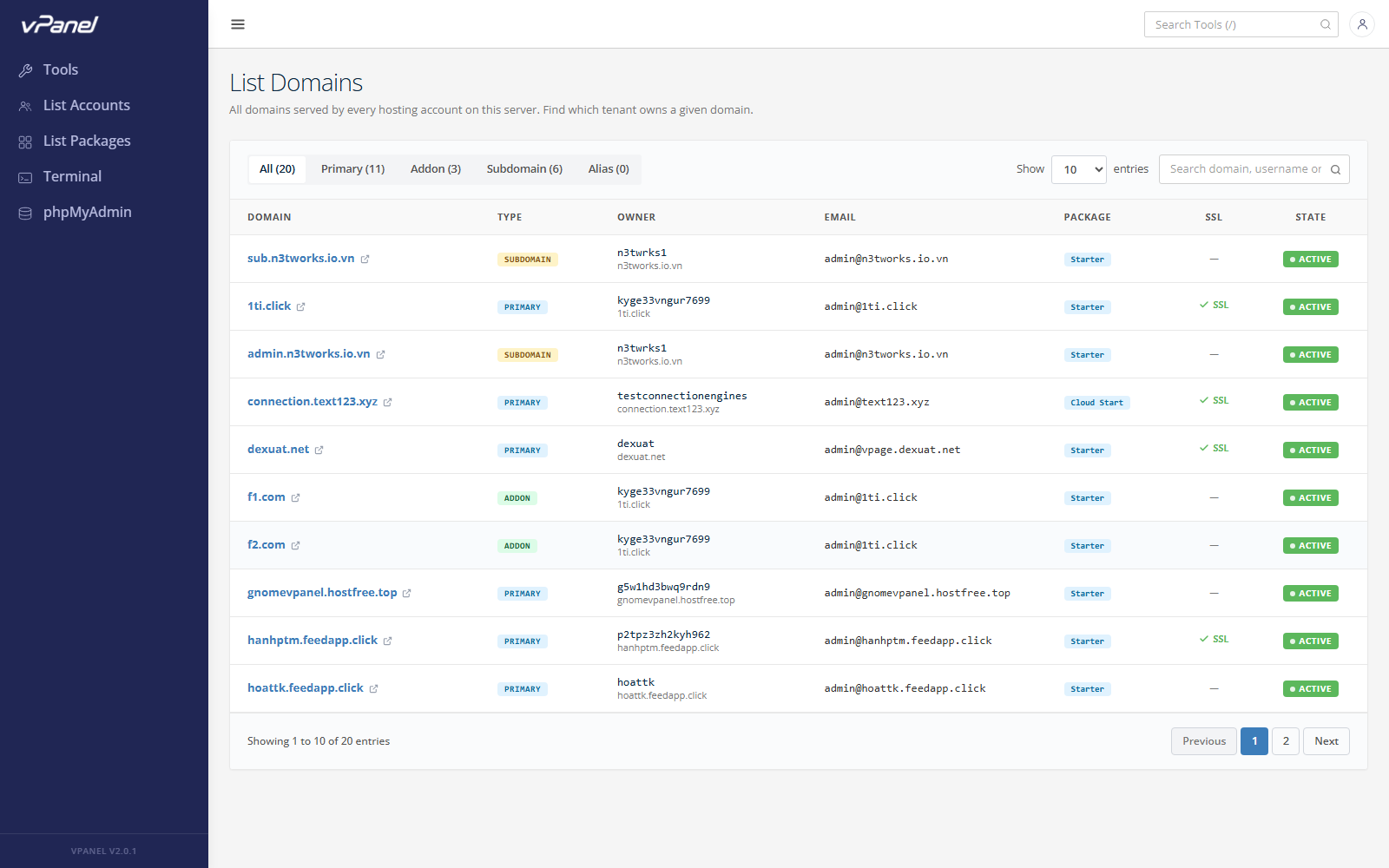Image resolution: width=1389 pixels, height=868 pixels.
Task: Open external link icon for admin.n3tworks.io.vn
Action: click(x=381, y=354)
